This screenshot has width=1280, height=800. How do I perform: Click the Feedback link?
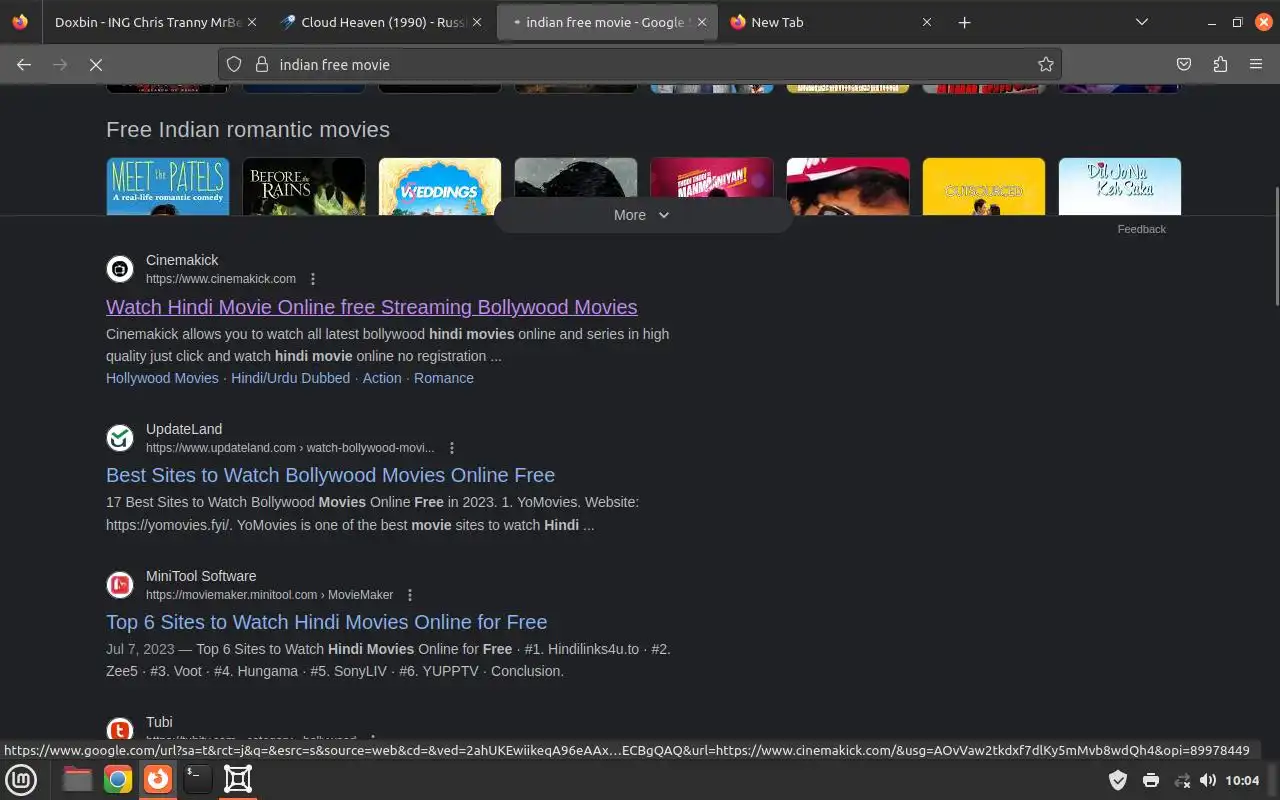click(1142, 229)
